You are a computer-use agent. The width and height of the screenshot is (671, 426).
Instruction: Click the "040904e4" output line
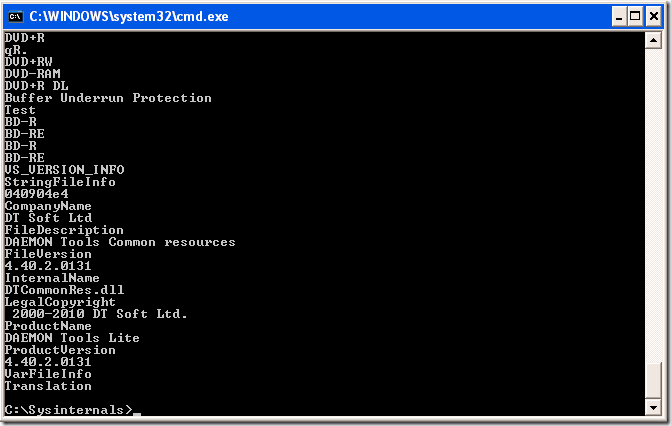36,194
